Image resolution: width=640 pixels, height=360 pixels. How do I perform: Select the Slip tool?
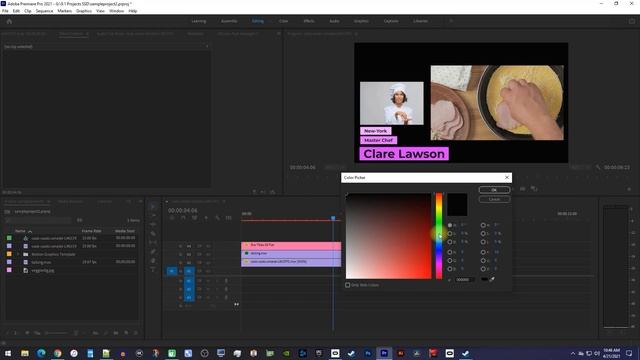(153, 242)
